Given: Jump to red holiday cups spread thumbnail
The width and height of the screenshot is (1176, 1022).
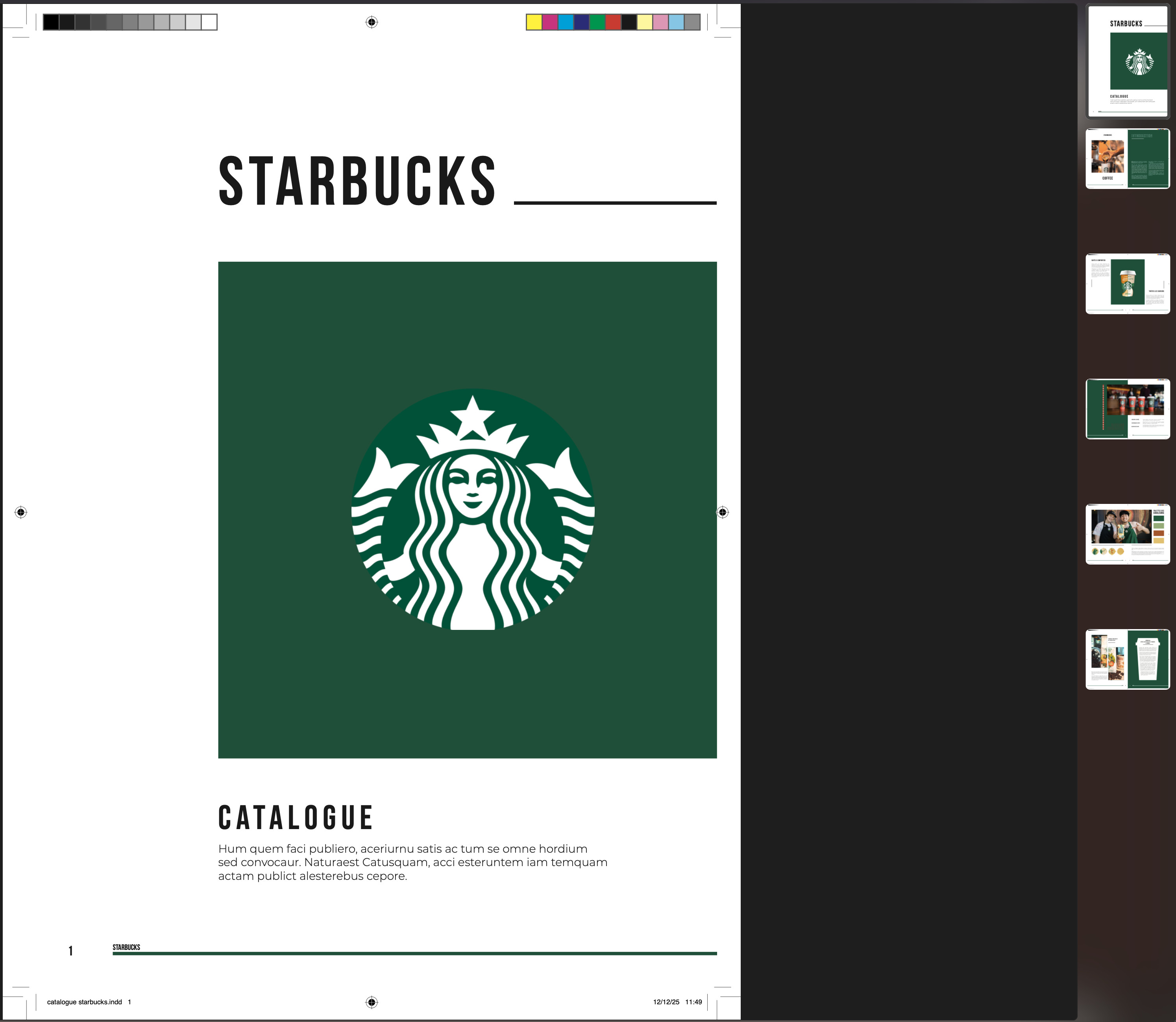Looking at the screenshot, I should pyautogui.click(x=1128, y=409).
